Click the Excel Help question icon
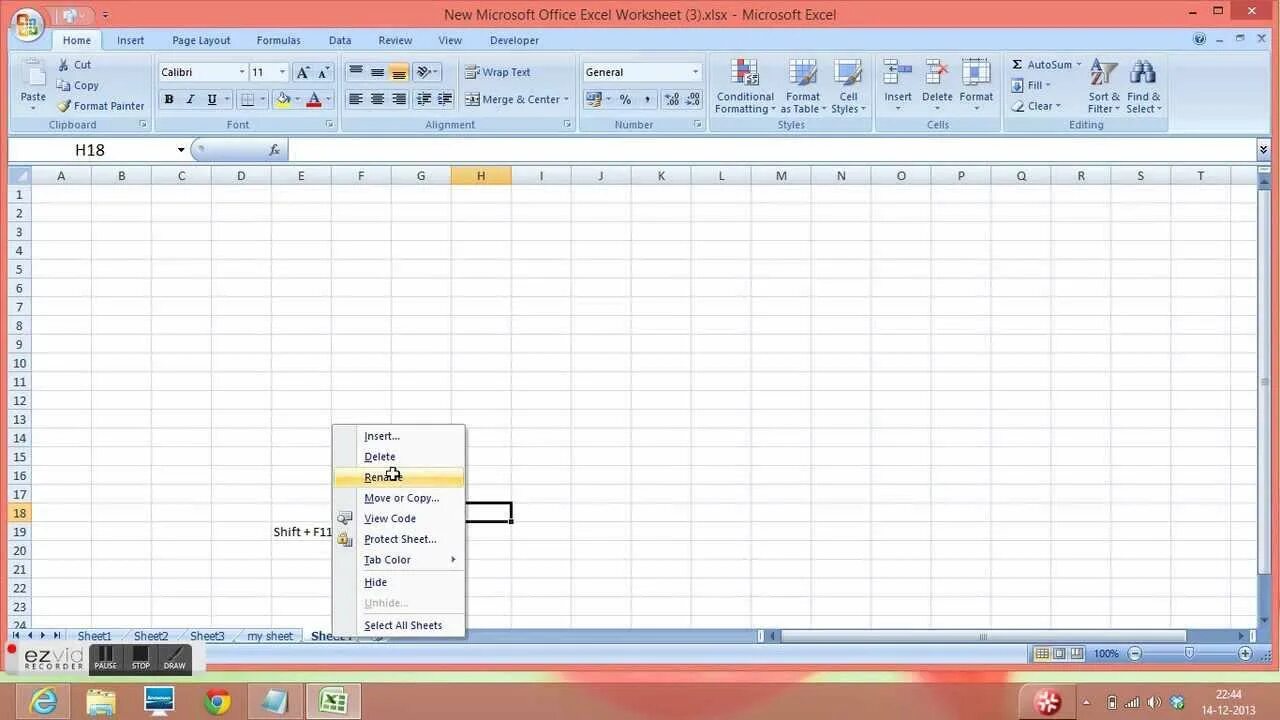Screen dimensions: 1280x720 click(1199, 40)
